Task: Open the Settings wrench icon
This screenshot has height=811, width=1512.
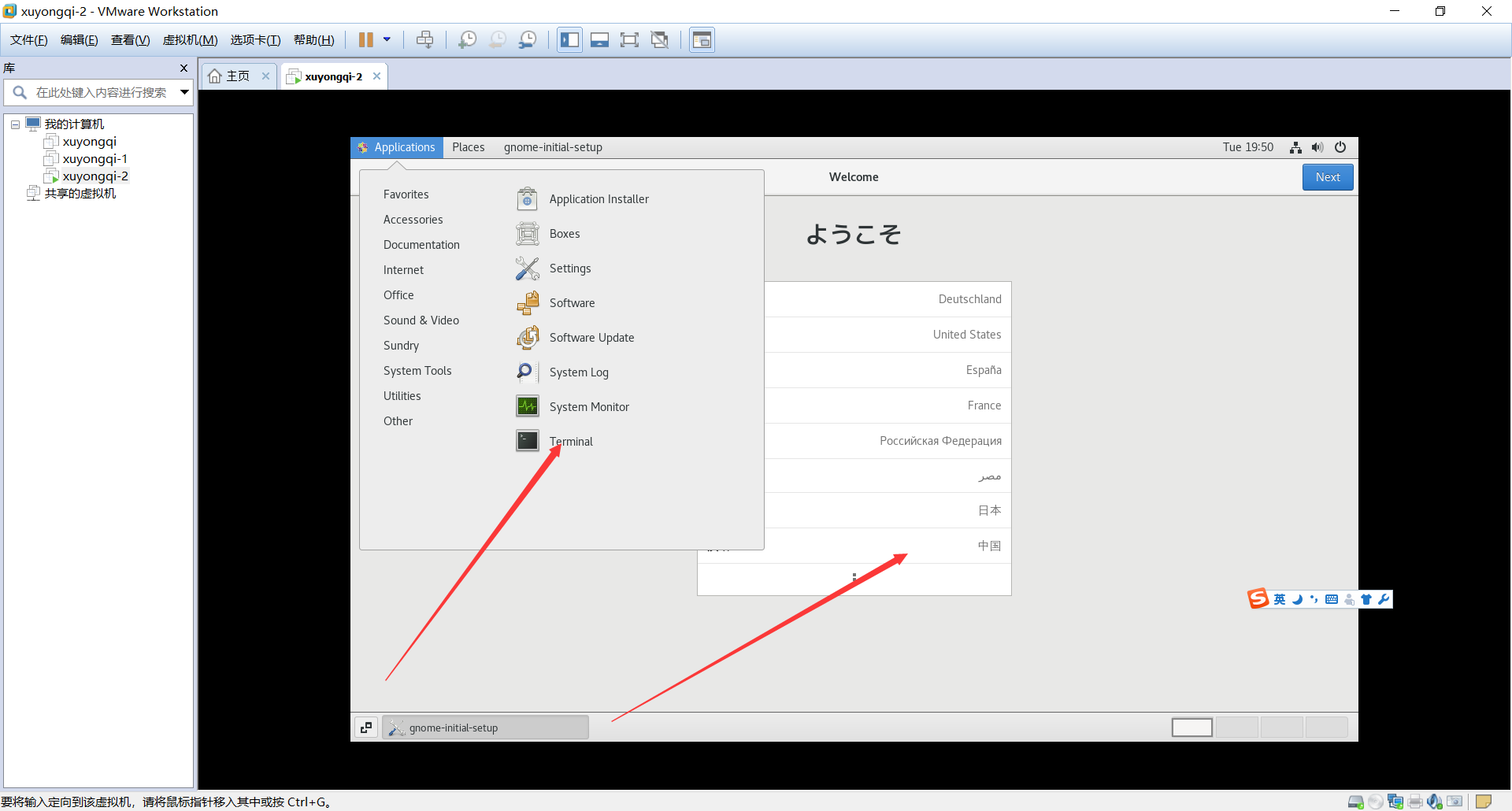Action: click(528, 268)
